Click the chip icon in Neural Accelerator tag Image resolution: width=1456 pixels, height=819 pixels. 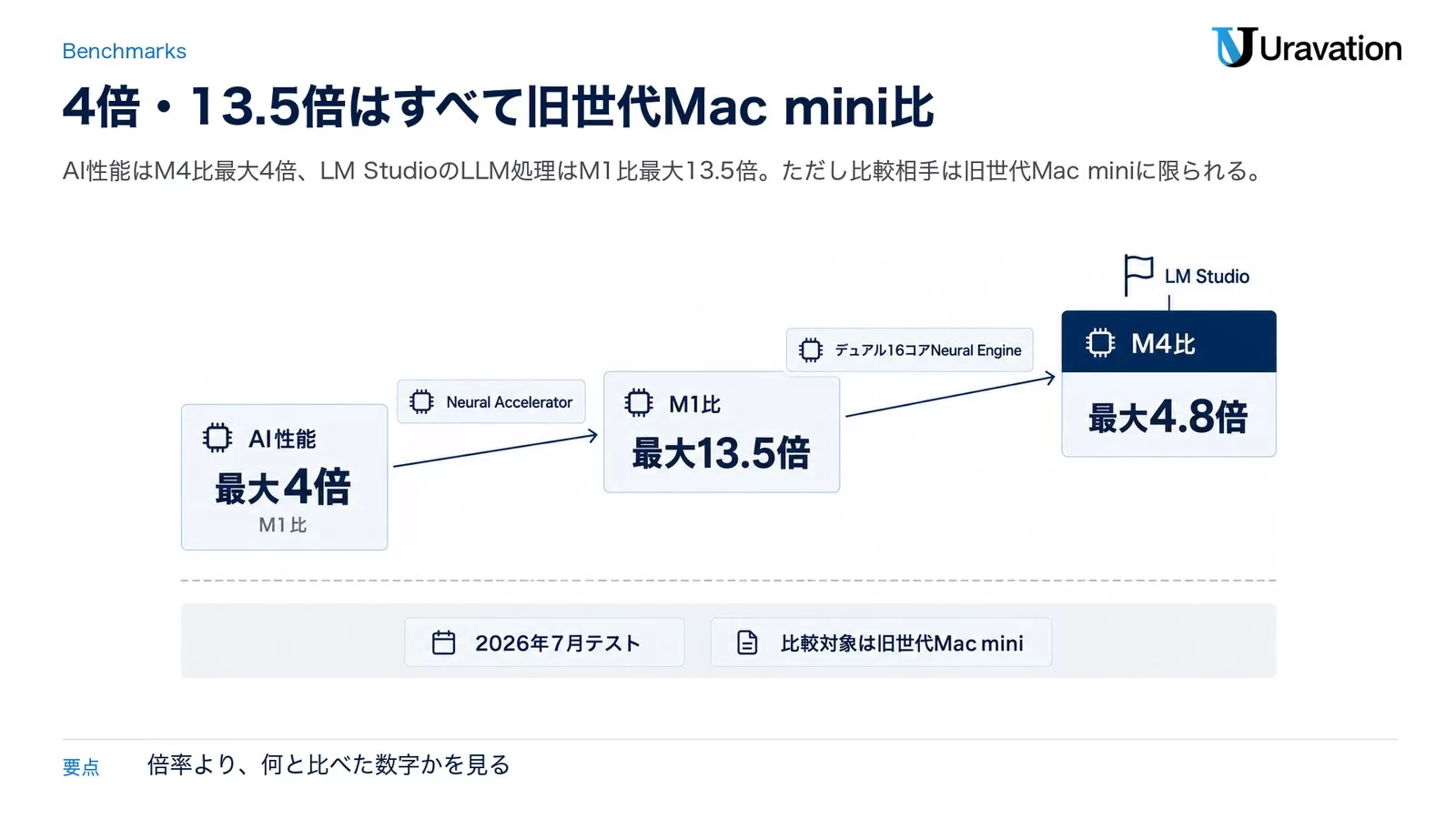421,401
